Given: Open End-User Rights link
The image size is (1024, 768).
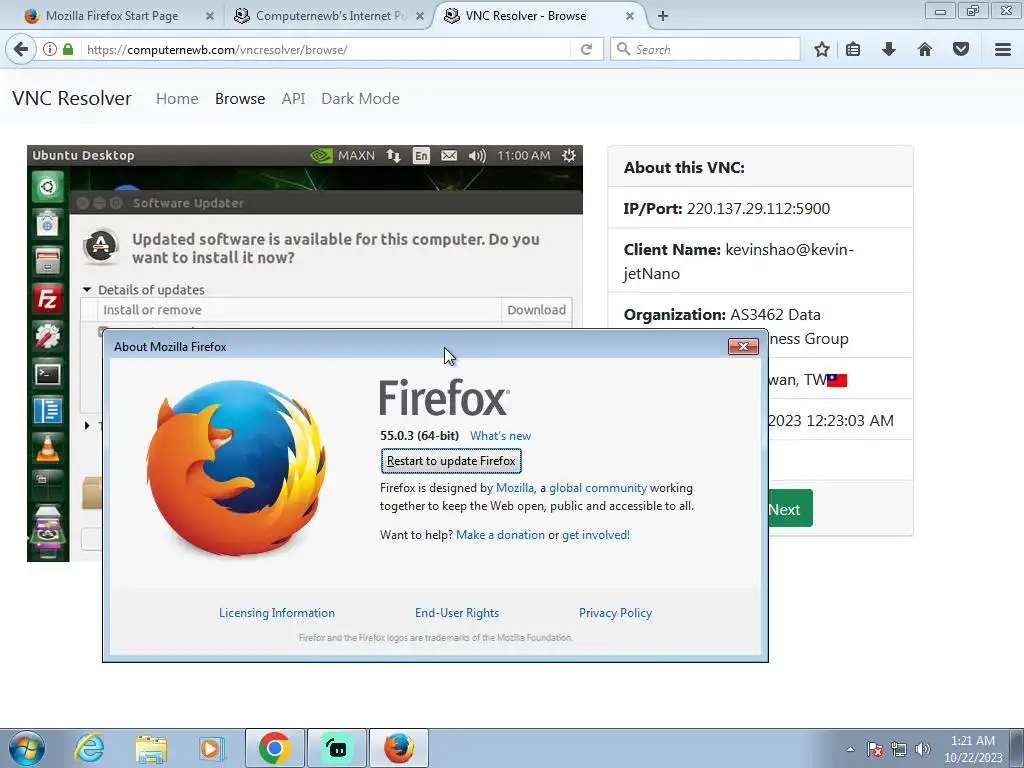Looking at the screenshot, I should tap(457, 613).
